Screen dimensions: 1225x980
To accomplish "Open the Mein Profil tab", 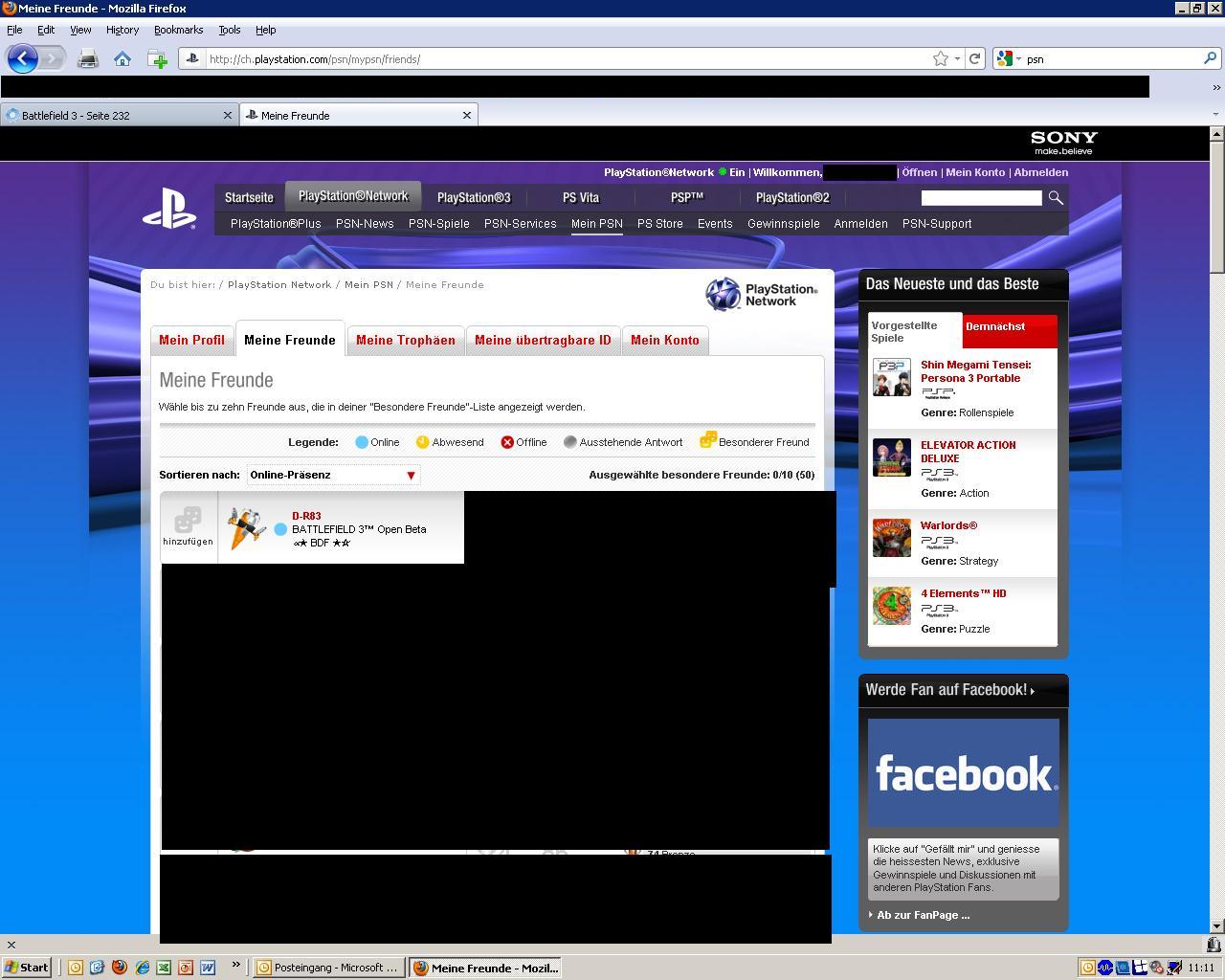I will [191, 340].
